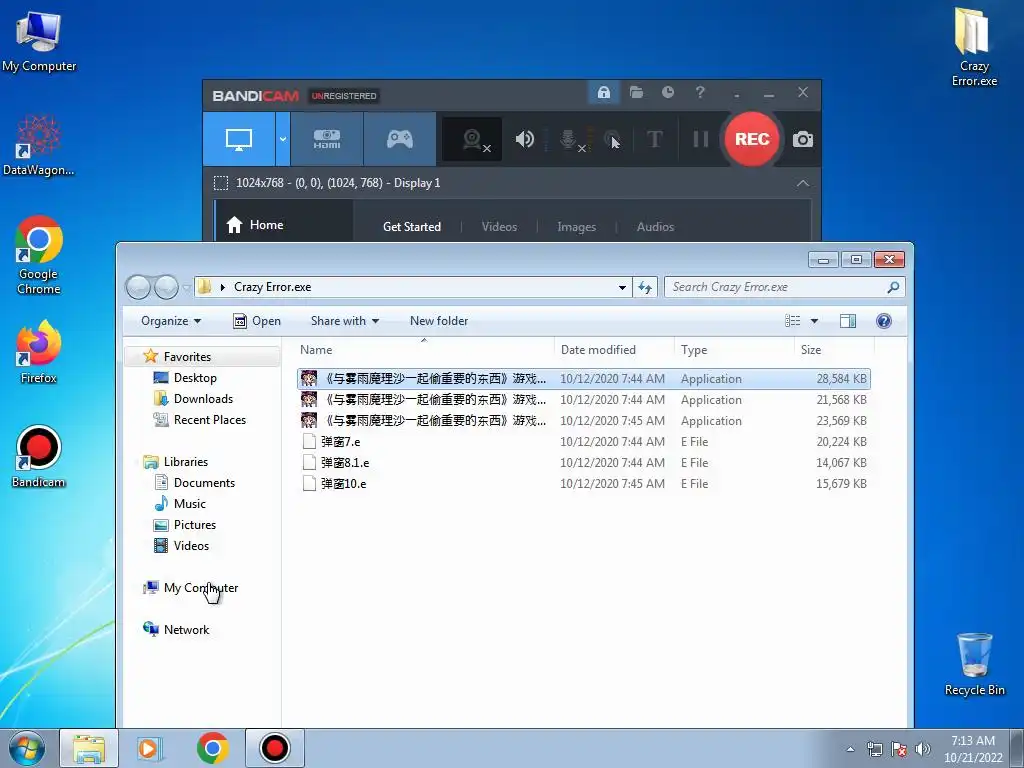Click Open button in Explorer toolbar
The image size is (1024, 768).
257,321
